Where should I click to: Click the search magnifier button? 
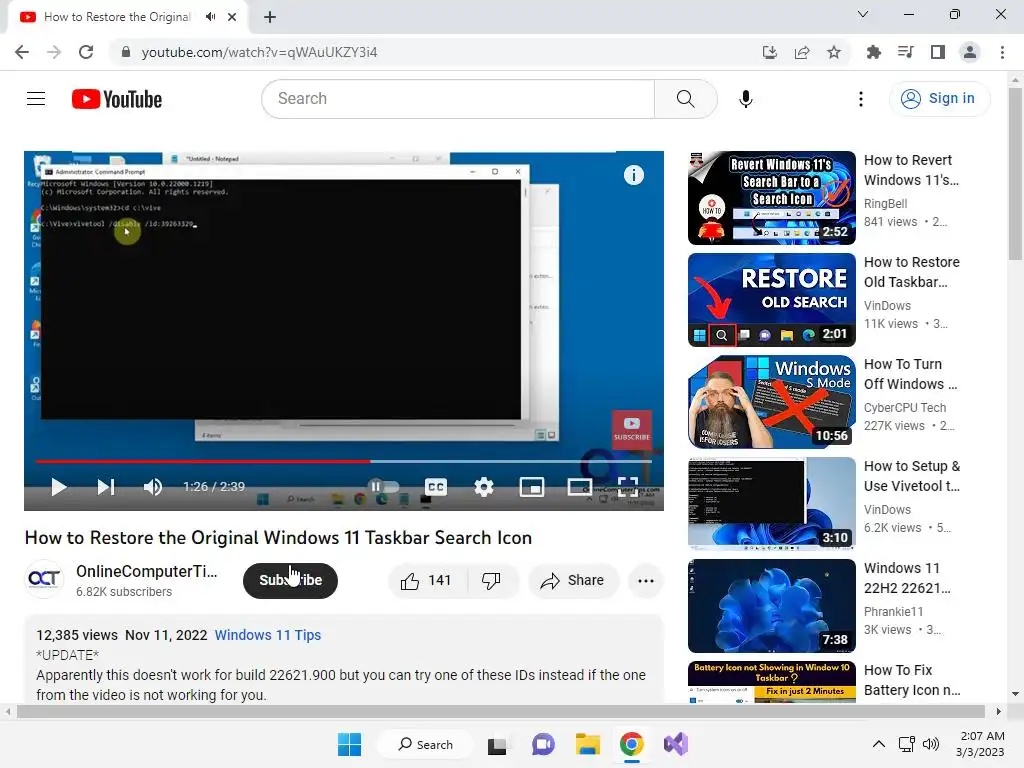685,99
